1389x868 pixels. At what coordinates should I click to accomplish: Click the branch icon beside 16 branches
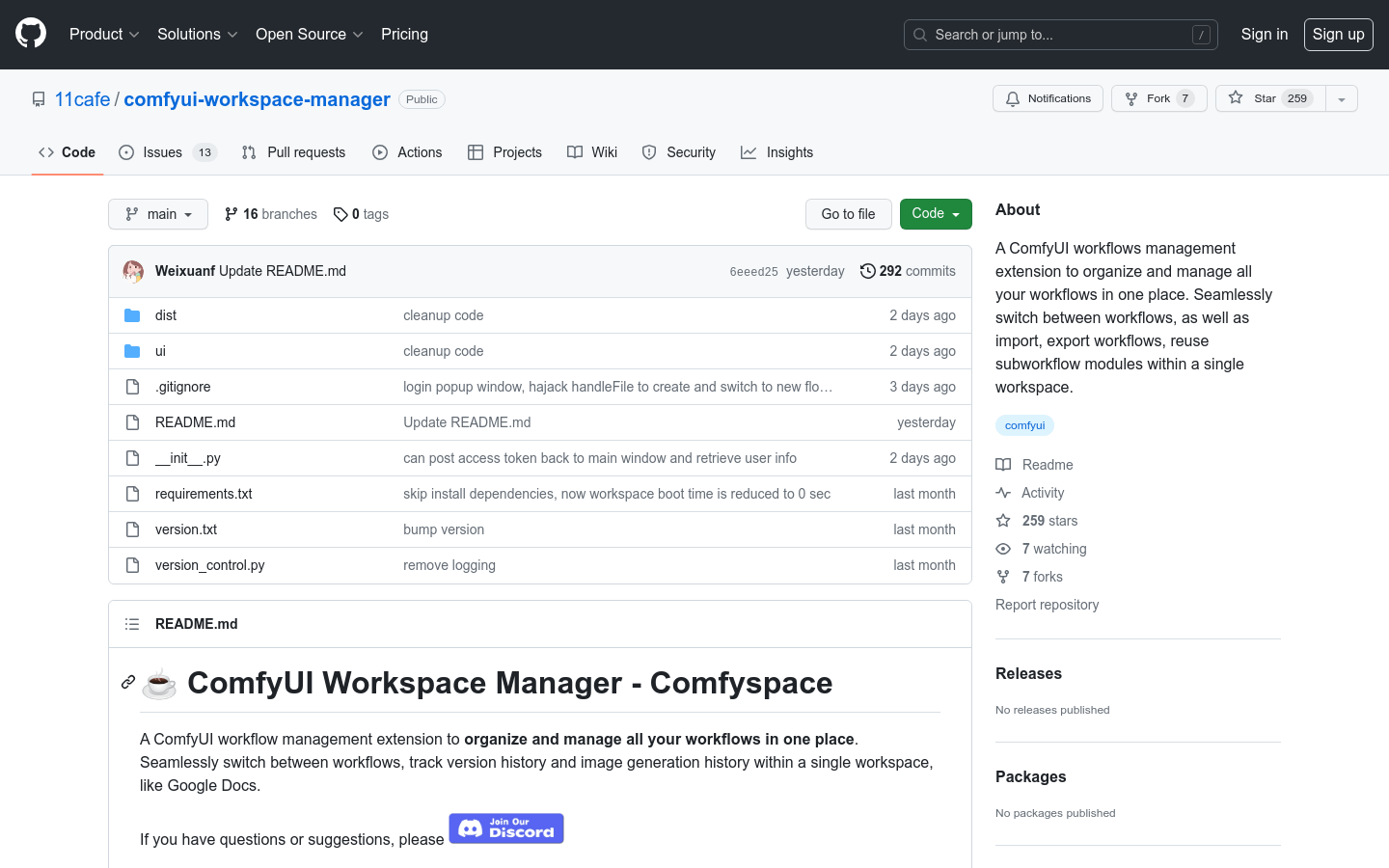coord(231,214)
